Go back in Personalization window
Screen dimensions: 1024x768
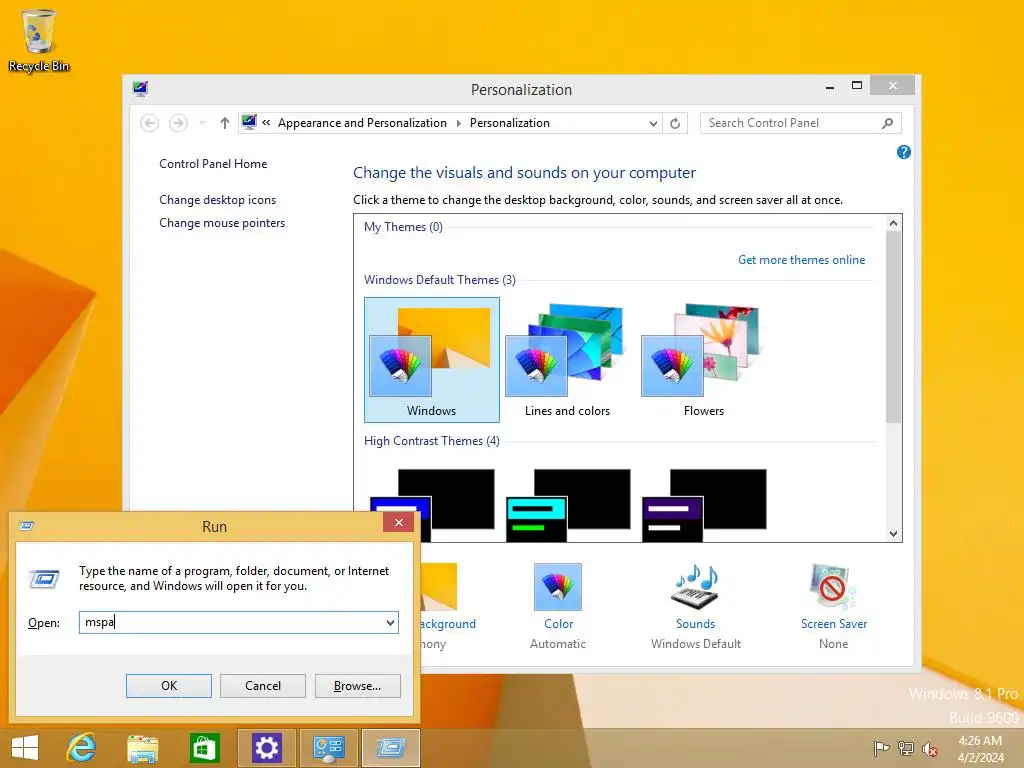point(150,123)
